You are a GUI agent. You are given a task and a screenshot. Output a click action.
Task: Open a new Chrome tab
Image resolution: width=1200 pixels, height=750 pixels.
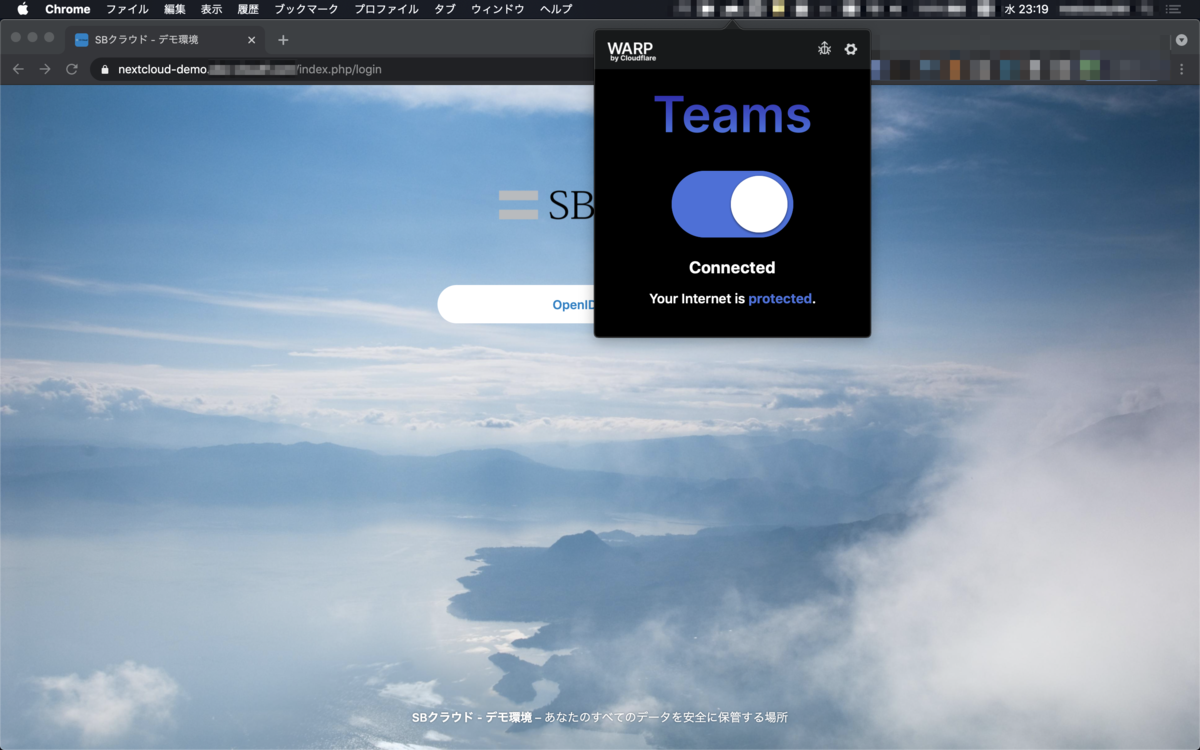(283, 40)
